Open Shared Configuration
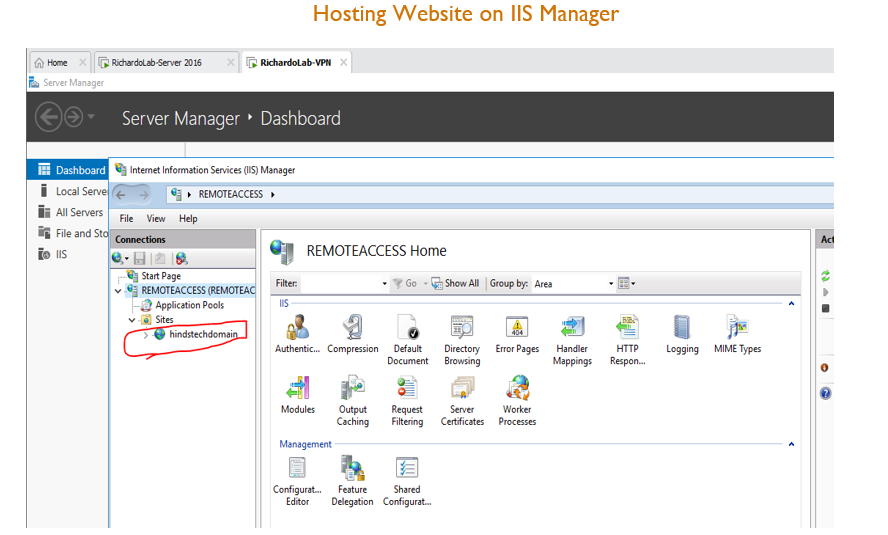The width and height of the screenshot is (888, 535). [x=407, y=481]
